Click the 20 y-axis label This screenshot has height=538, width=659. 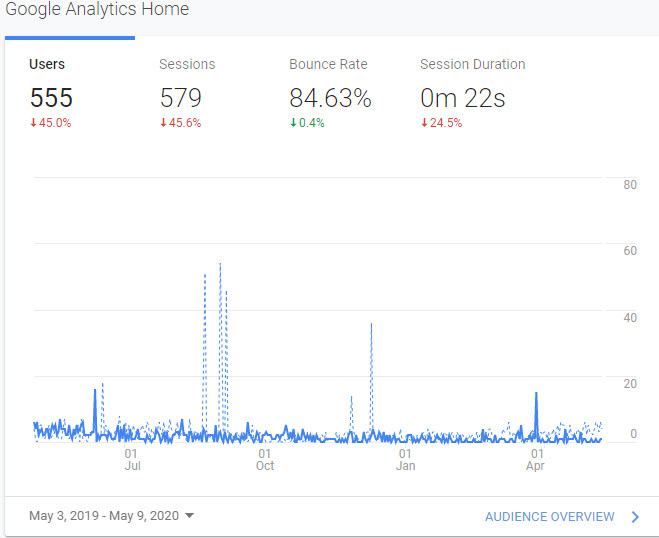[630, 384]
